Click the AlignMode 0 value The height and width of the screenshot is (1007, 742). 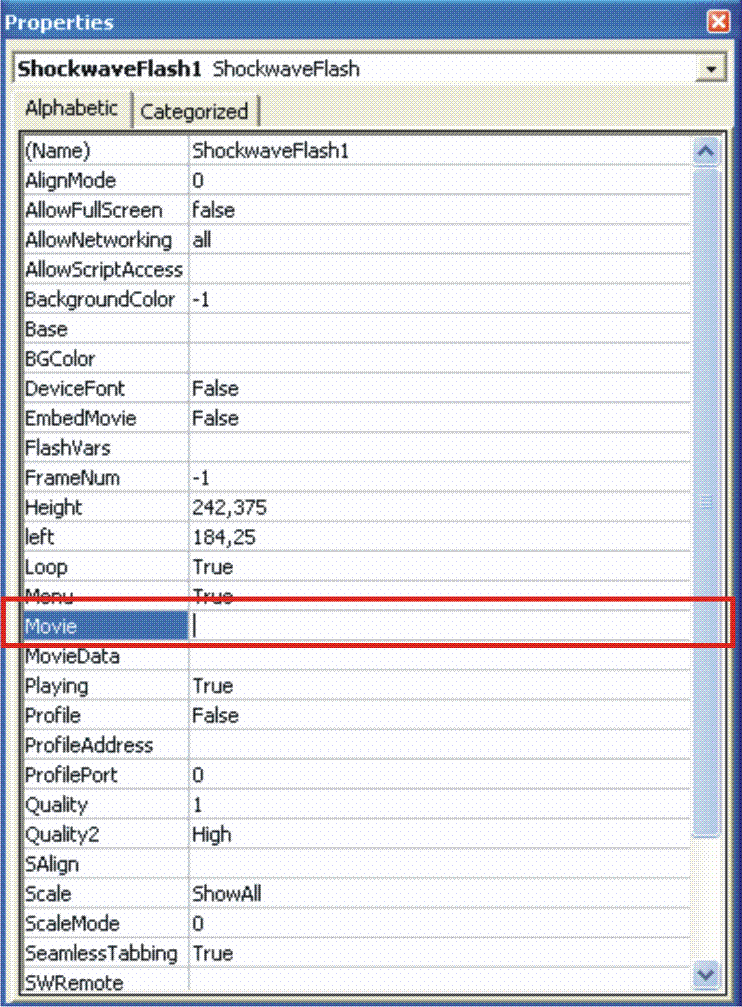click(x=198, y=180)
